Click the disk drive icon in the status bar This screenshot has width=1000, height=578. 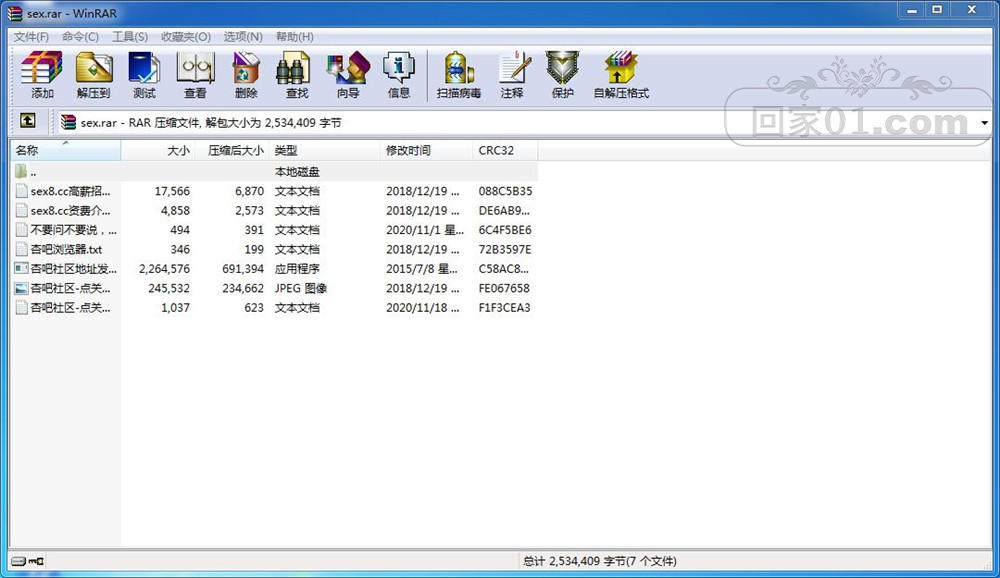click(x=18, y=561)
